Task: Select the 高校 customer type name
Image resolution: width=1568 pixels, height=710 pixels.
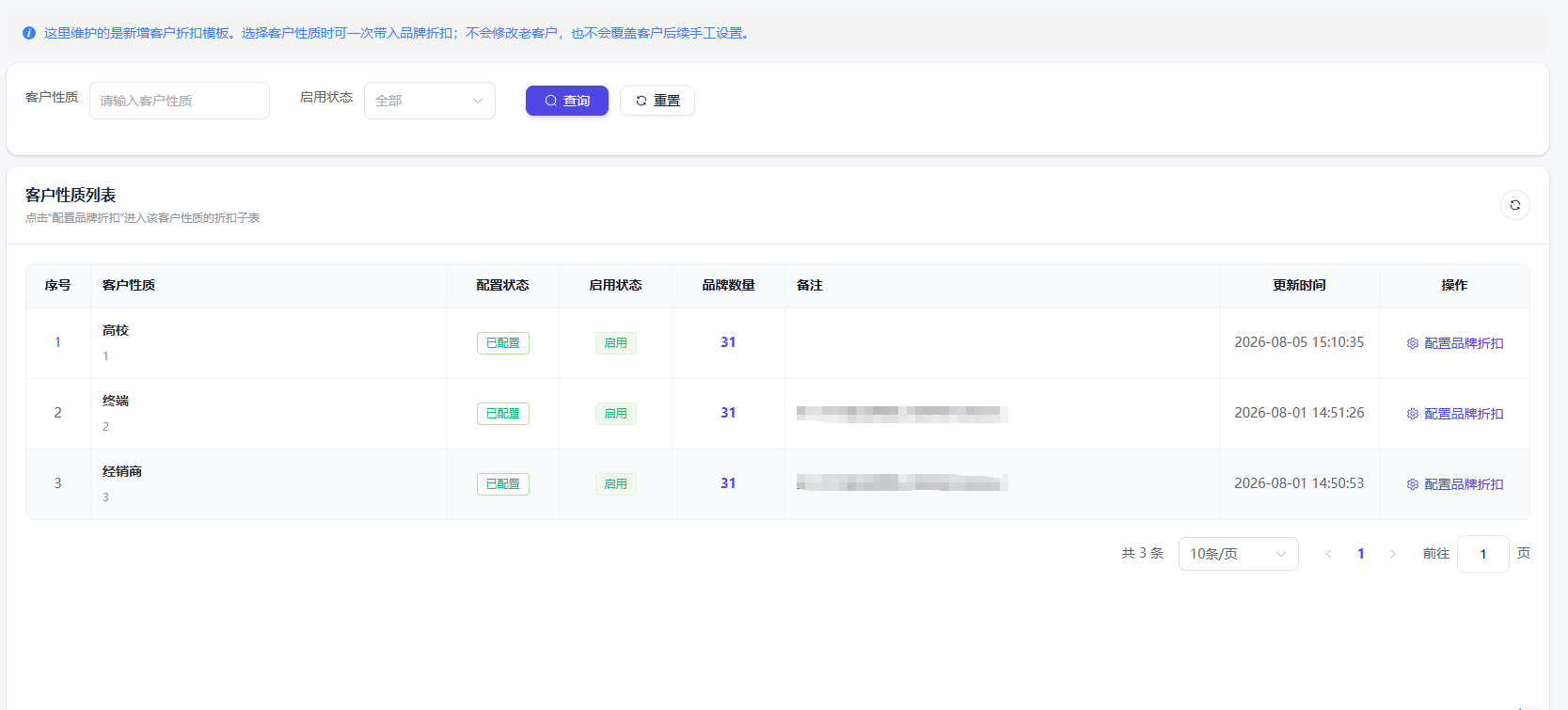Action: (116, 330)
